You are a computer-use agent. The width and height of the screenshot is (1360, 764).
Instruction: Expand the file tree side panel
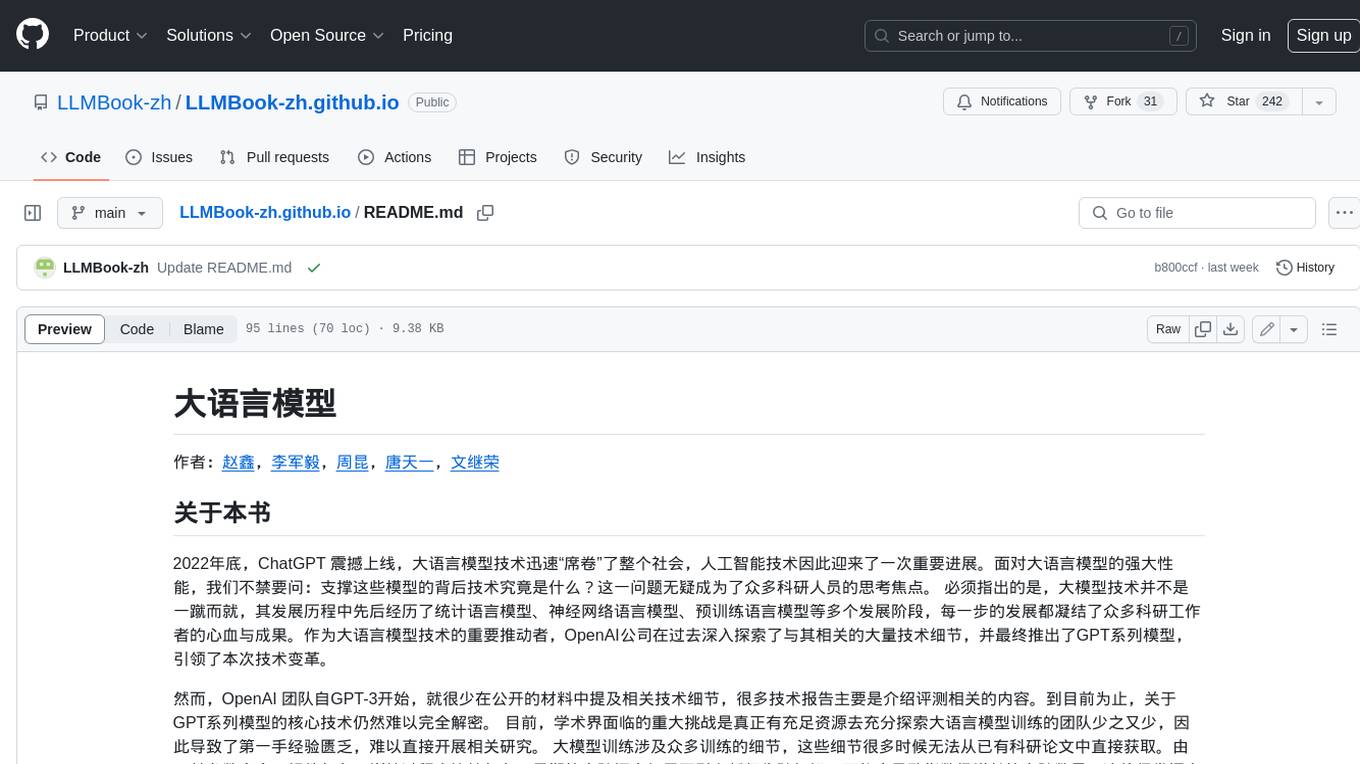[x=33, y=213]
